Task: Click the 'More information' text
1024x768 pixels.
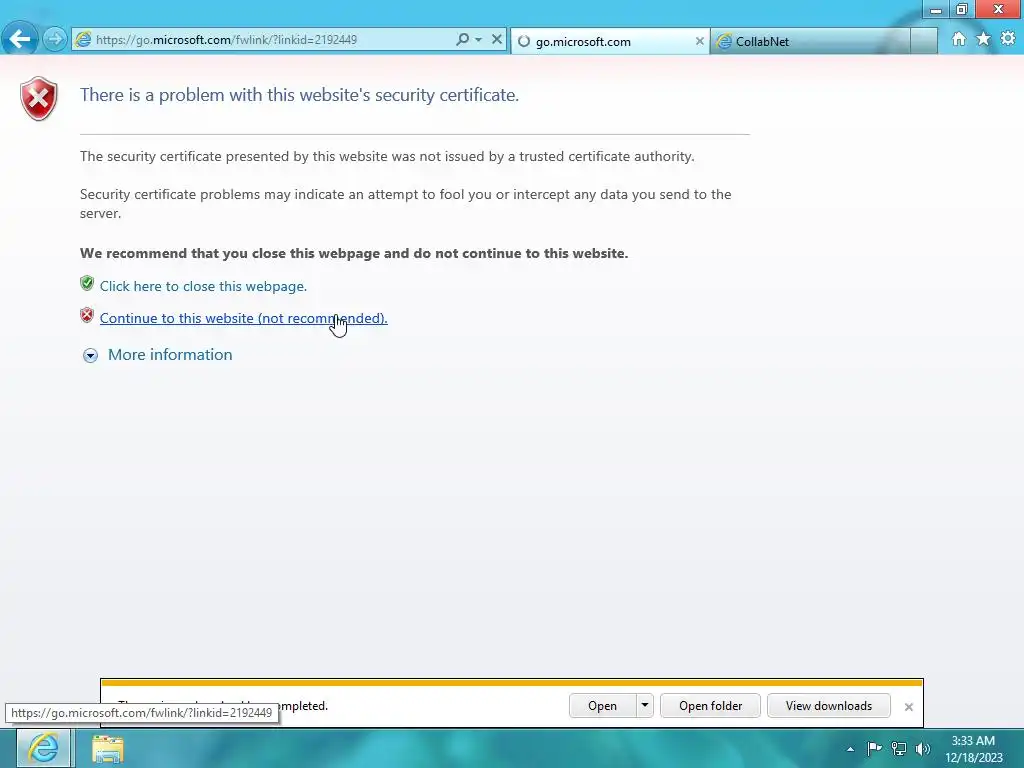Action: coord(170,355)
